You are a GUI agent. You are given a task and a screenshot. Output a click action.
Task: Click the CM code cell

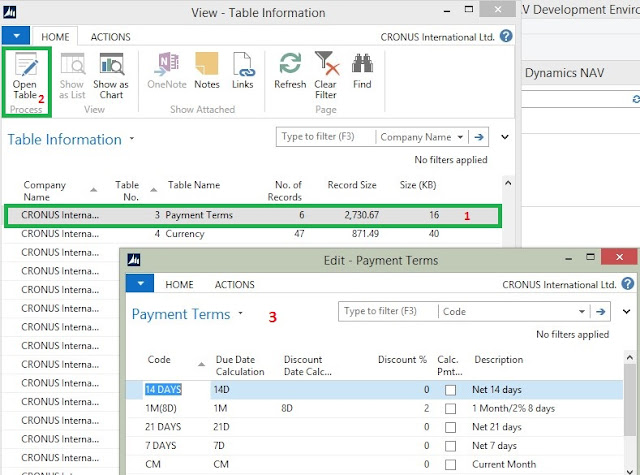click(153, 464)
